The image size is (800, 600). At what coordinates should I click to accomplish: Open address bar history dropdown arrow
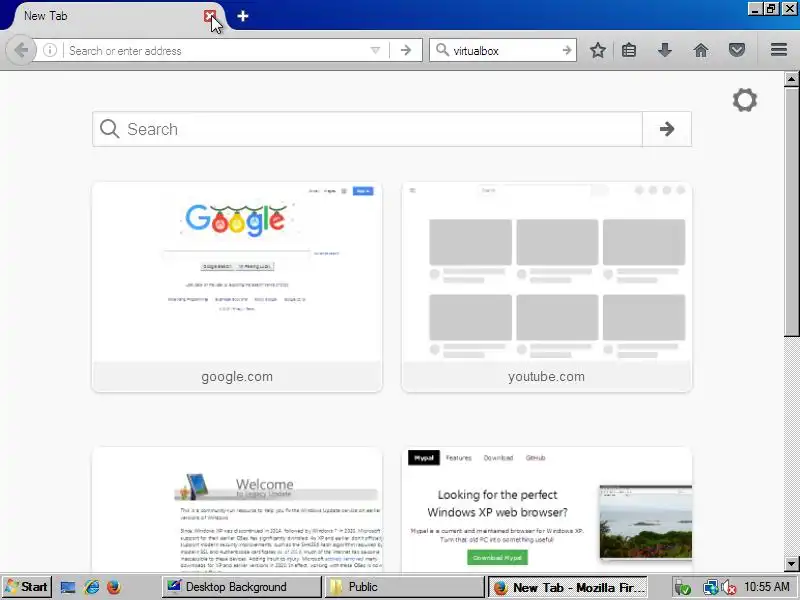[x=376, y=51]
